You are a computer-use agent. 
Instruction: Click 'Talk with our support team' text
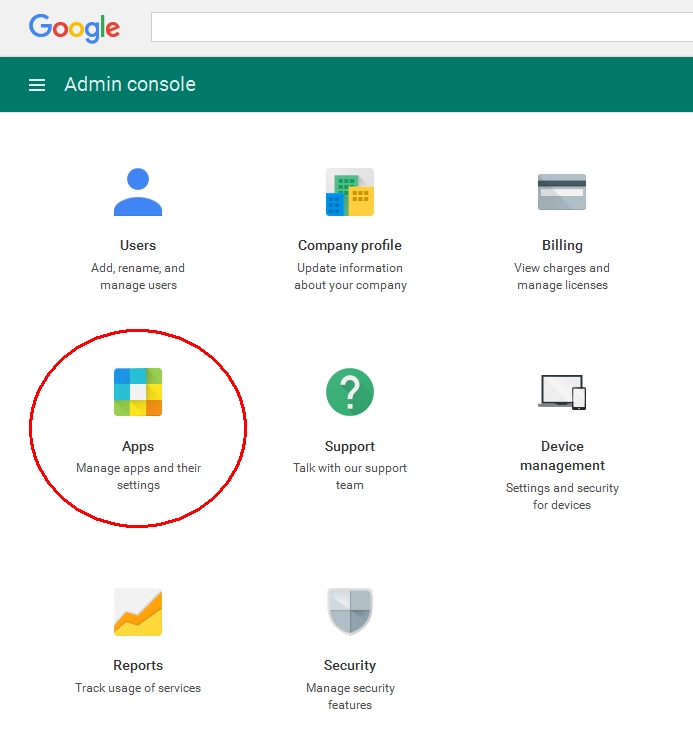coord(350,476)
